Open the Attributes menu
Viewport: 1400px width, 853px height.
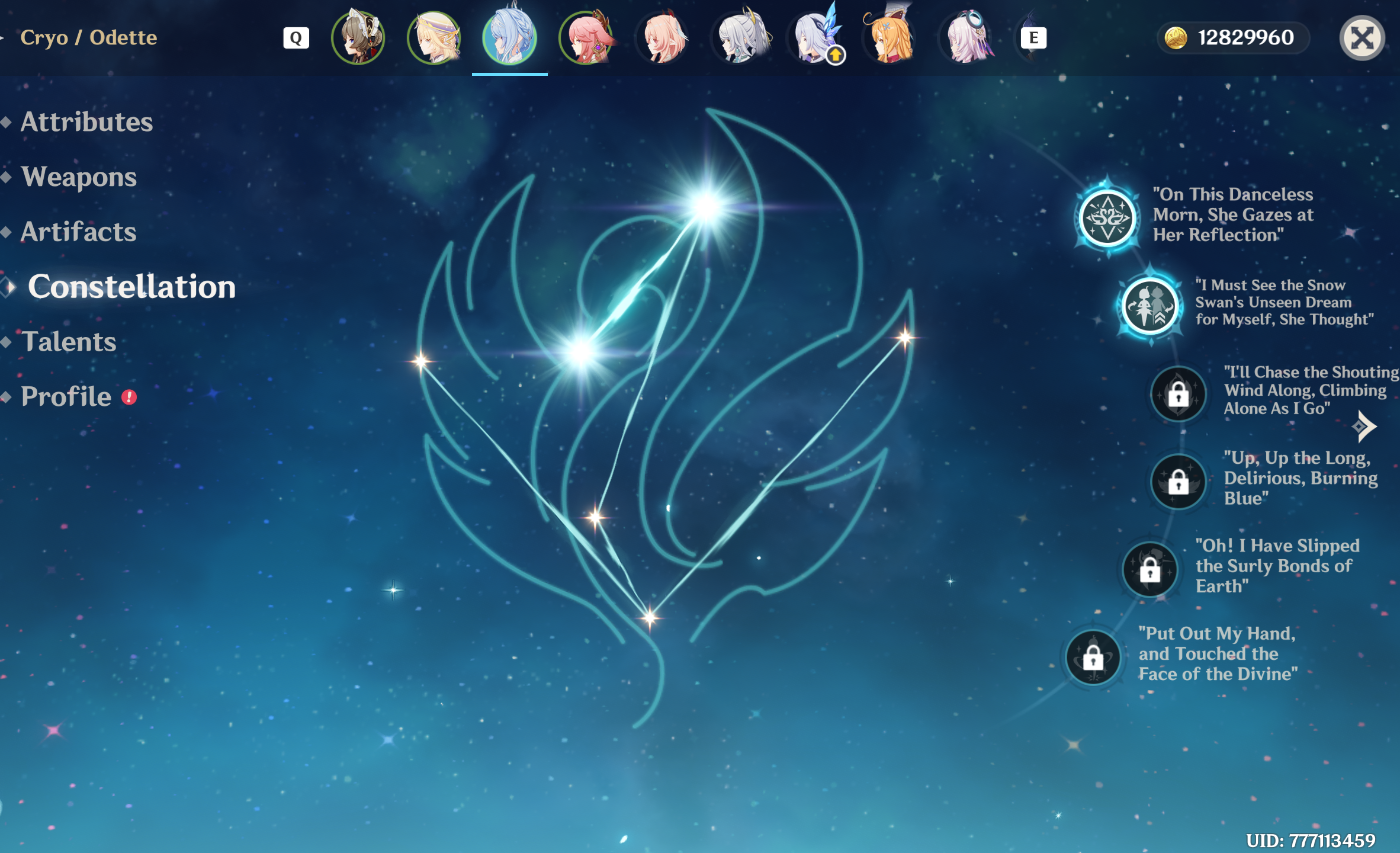coord(86,121)
